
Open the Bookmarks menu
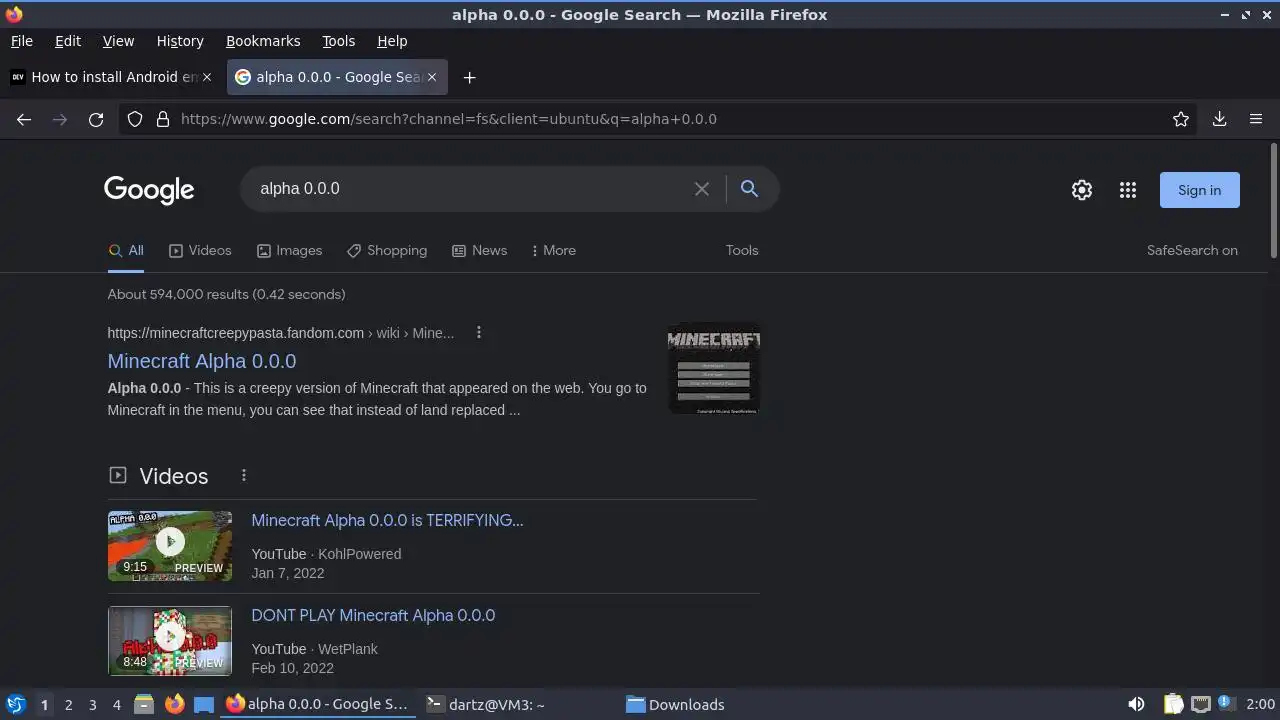263,41
